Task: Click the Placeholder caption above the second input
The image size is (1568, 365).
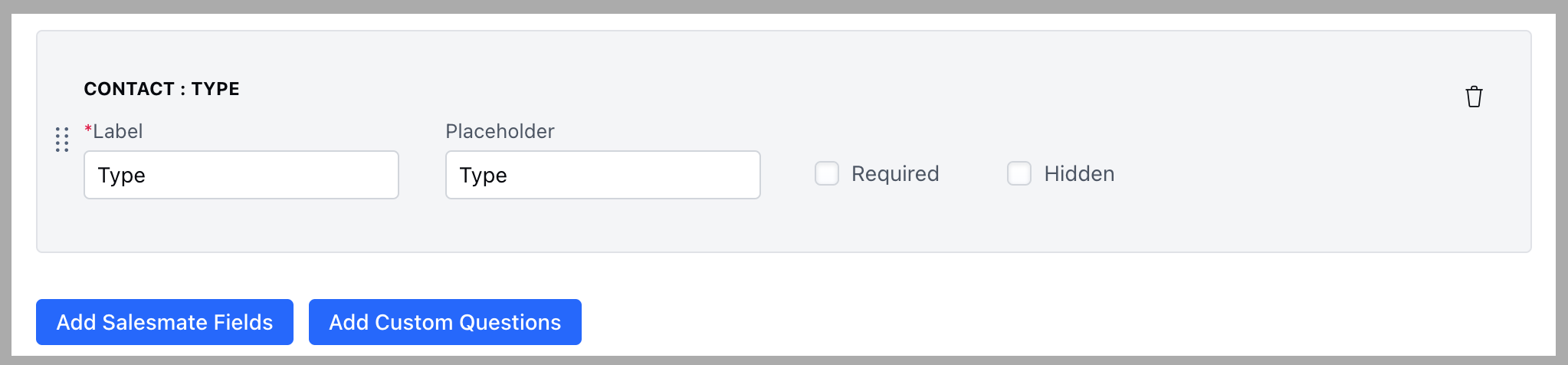Action: click(500, 131)
